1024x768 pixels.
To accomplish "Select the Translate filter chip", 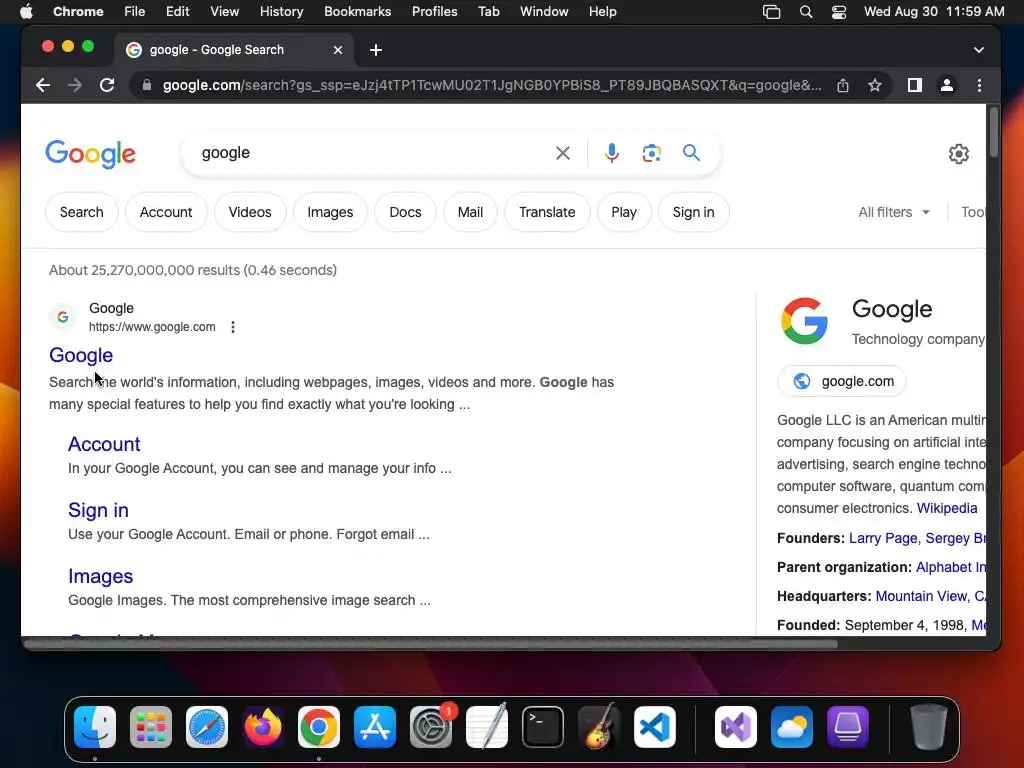I will pyautogui.click(x=547, y=212).
